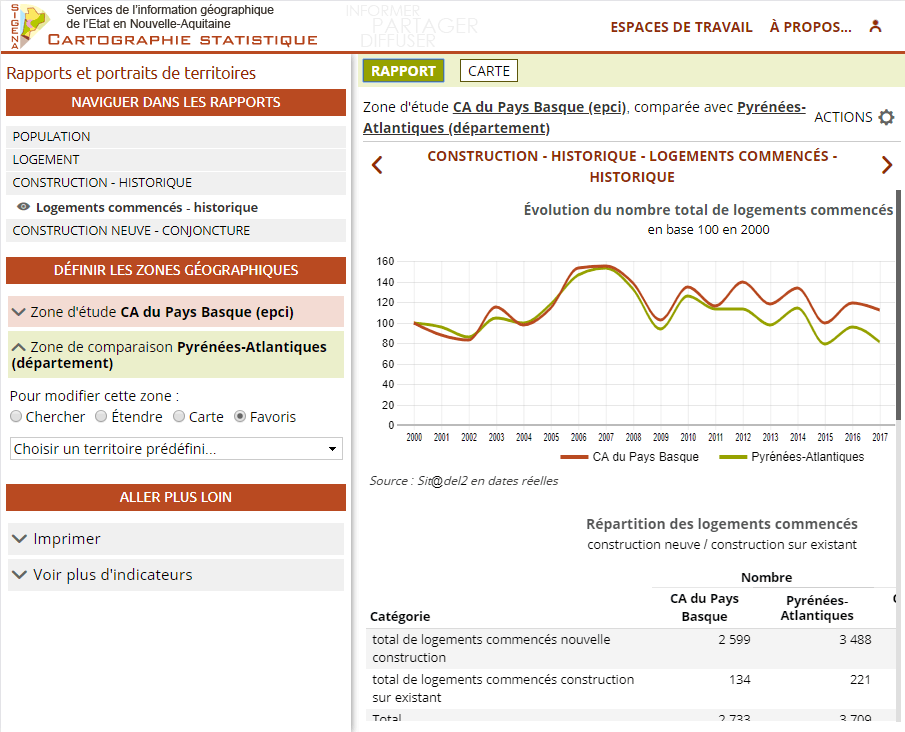Click 'total de logements commencés construction sur existant' row
Image resolution: width=905 pixels, height=732 pixels.
click(x=630, y=688)
